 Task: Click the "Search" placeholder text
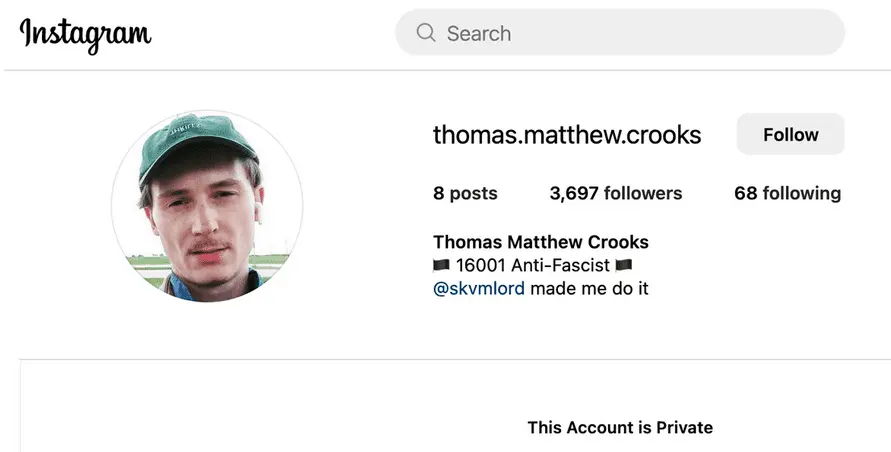479,34
